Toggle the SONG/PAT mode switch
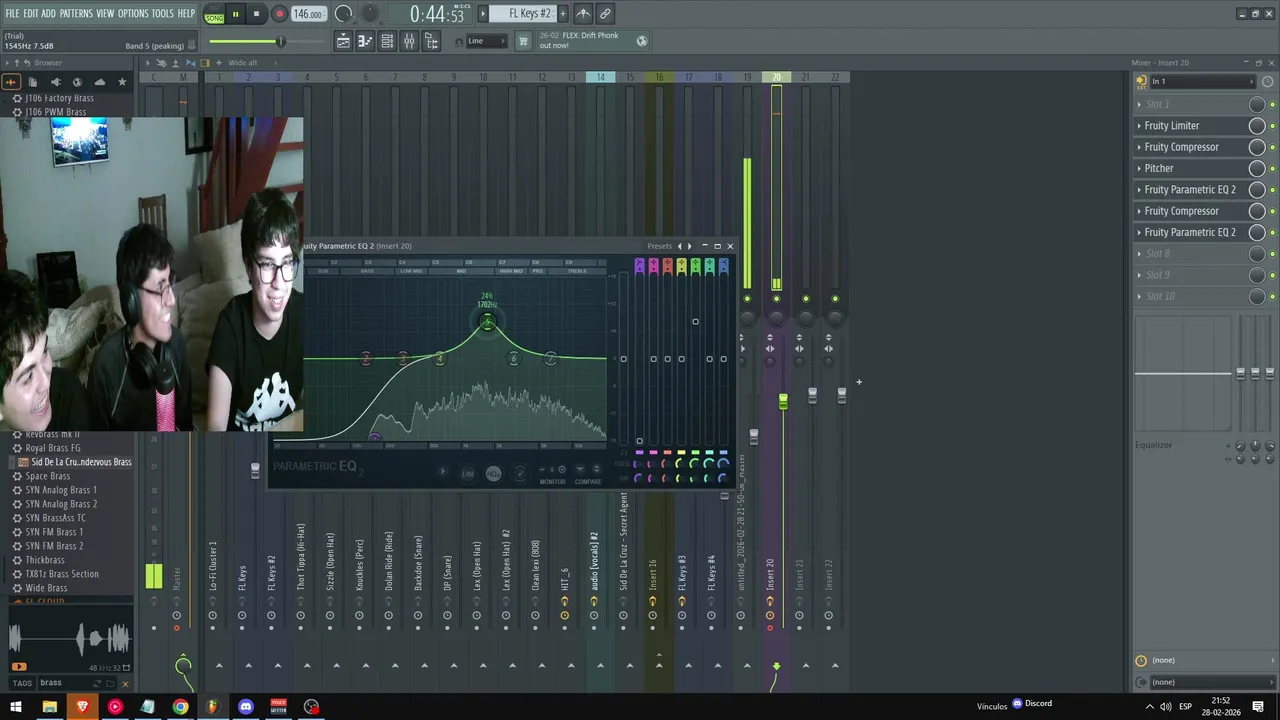Screen dimensions: 1280x720 pyautogui.click(x=214, y=15)
